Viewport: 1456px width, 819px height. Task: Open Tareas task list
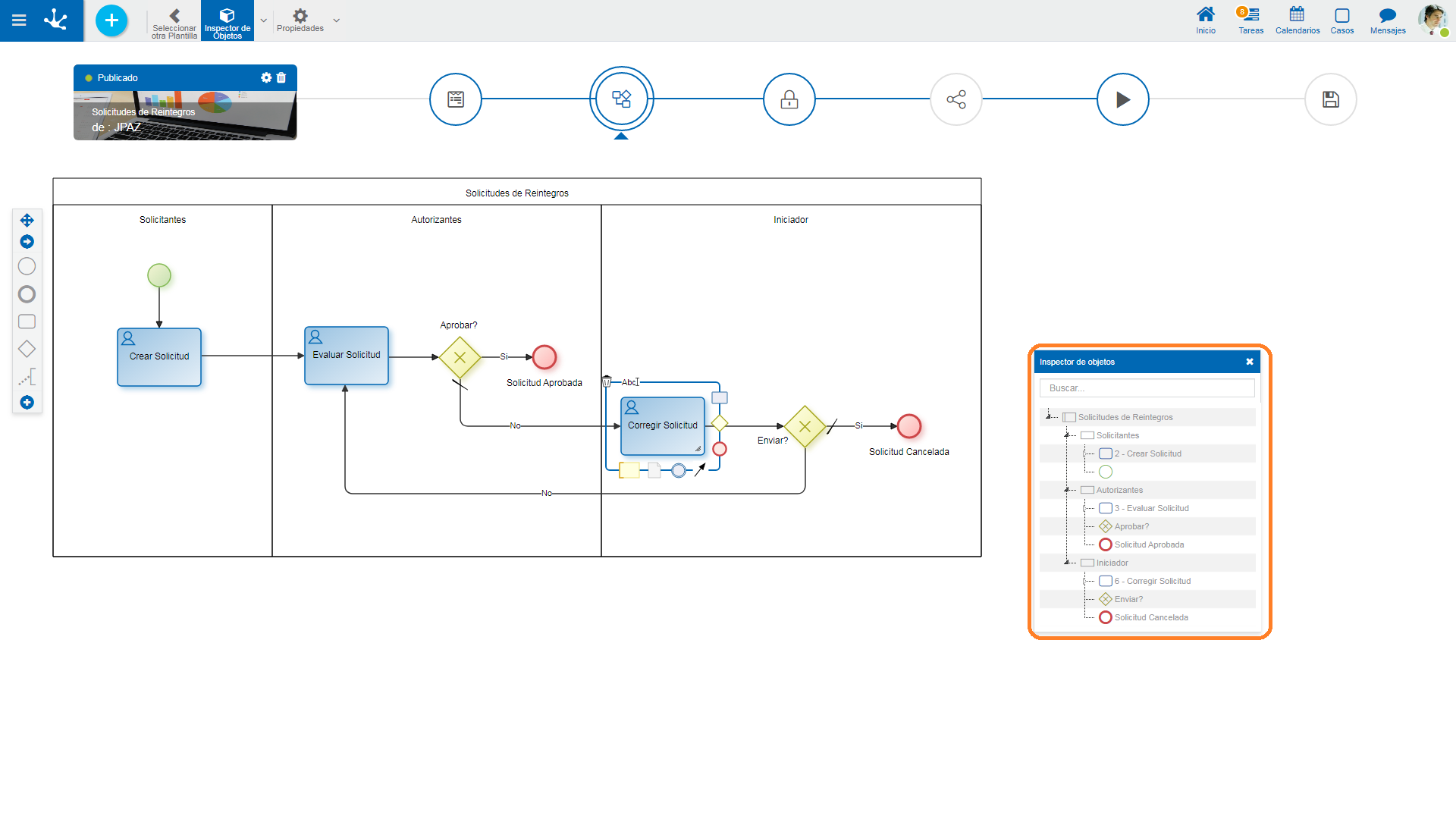[1250, 20]
